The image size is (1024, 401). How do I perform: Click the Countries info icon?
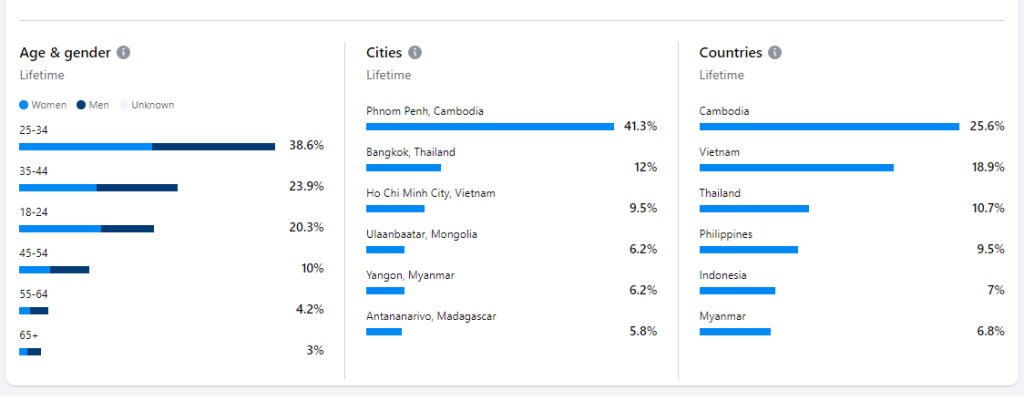click(x=775, y=53)
